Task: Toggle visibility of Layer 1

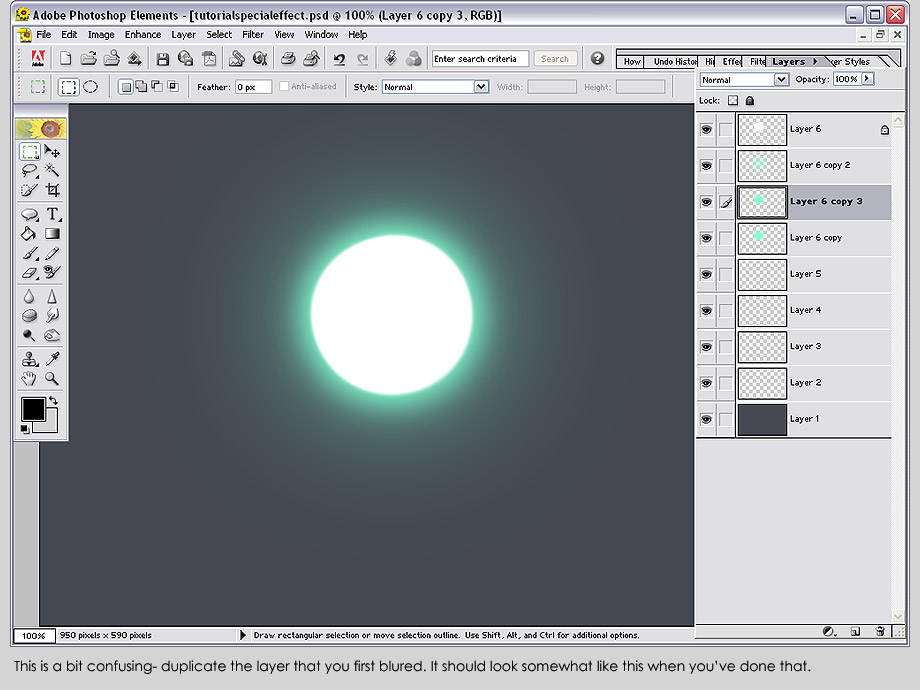Action: pos(706,419)
